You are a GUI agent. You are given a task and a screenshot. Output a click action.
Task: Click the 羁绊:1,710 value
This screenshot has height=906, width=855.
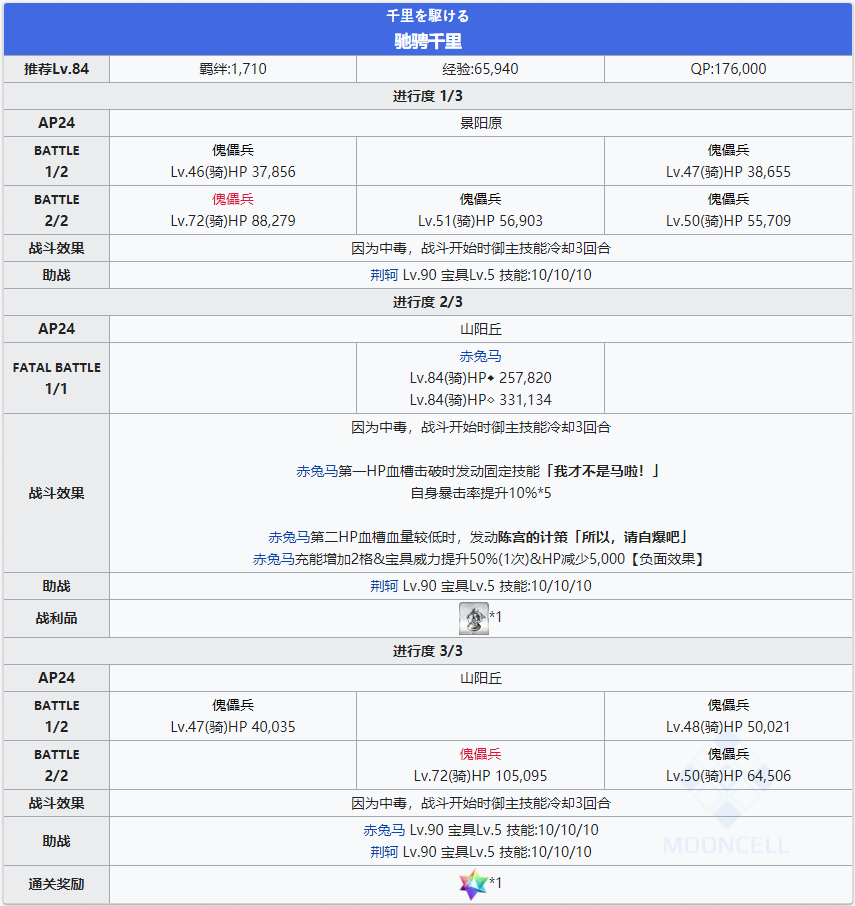(x=233, y=69)
